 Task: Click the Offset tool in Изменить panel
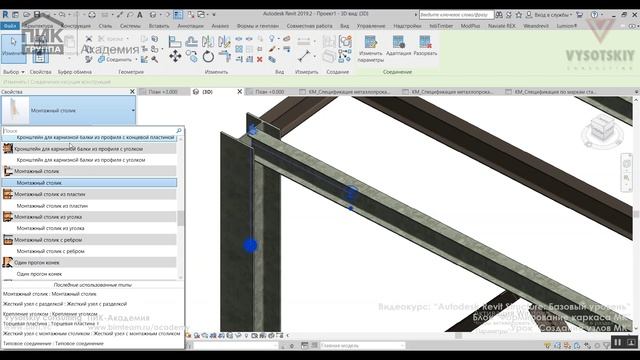click(x=191, y=41)
